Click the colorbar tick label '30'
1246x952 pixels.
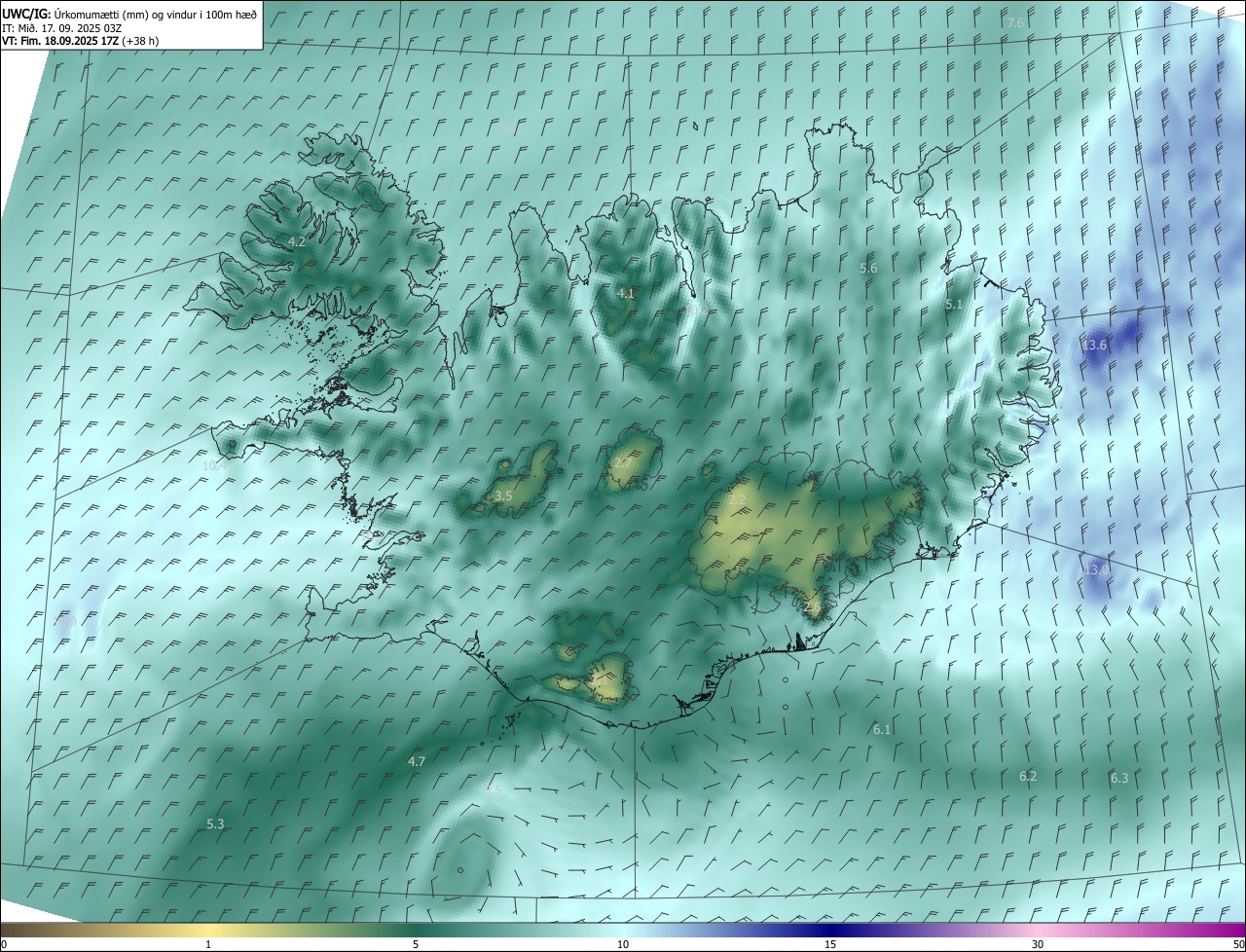click(1038, 944)
